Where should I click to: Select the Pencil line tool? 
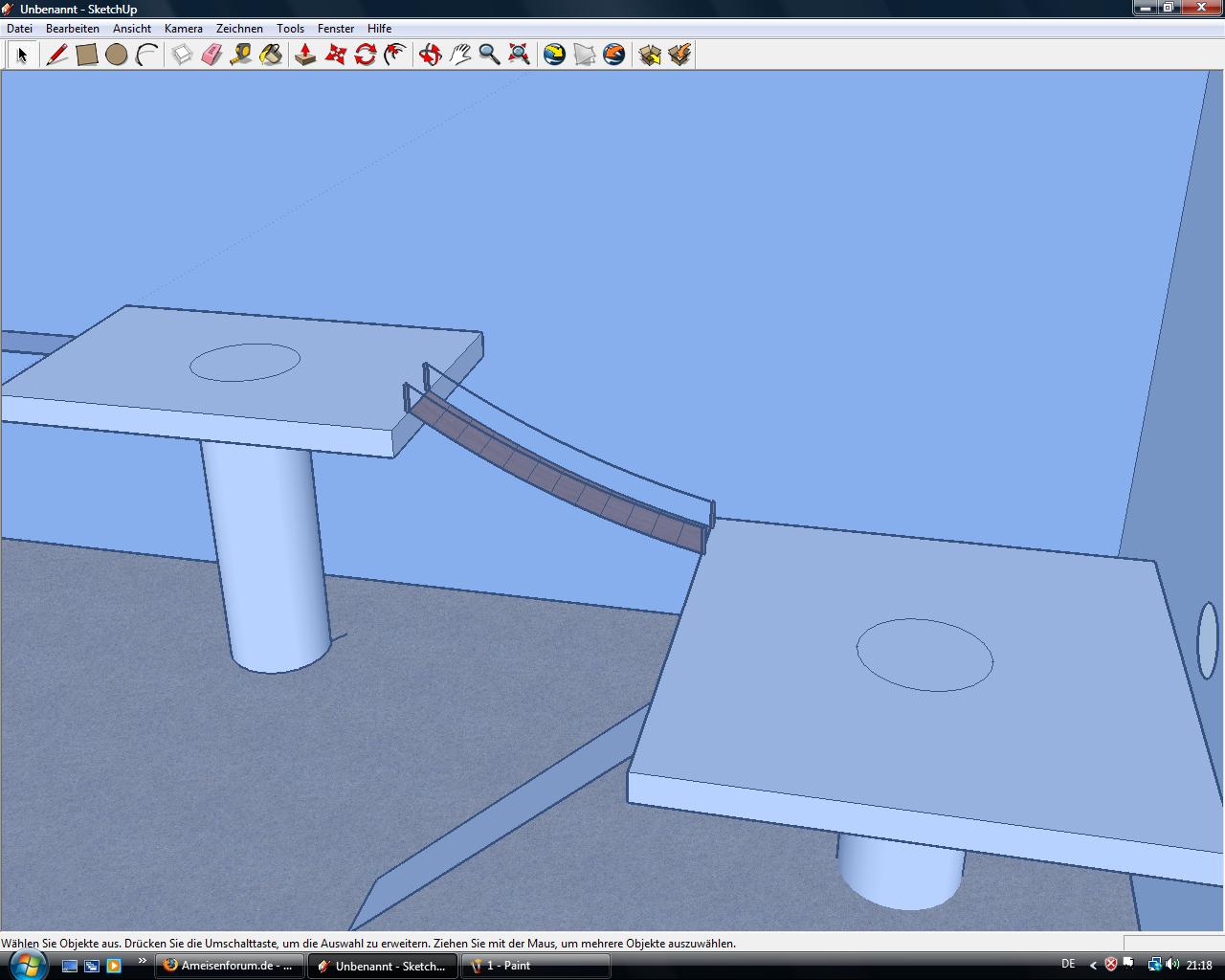pyautogui.click(x=57, y=55)
